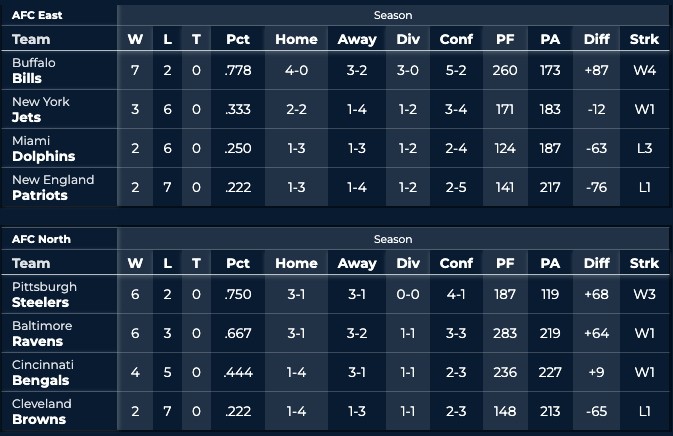Open the Pittsburgh Steelers team link
This screenshot has height=436, width=673.
pyautogui.click(x=44, y=294)
